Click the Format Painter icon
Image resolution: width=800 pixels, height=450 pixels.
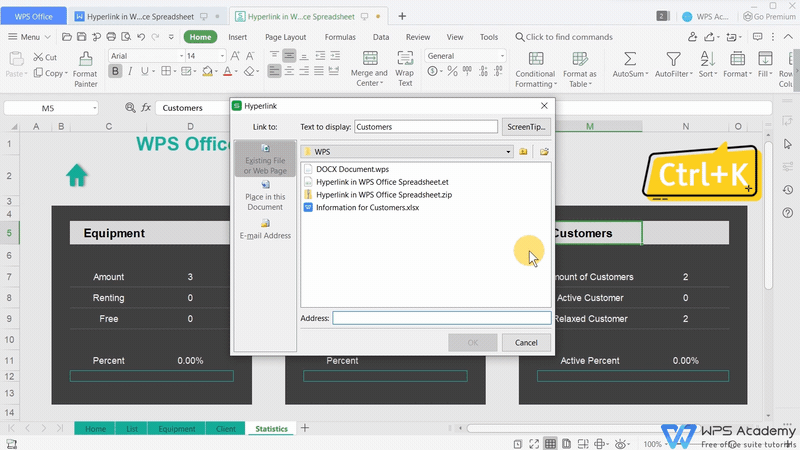click(85, 59)
